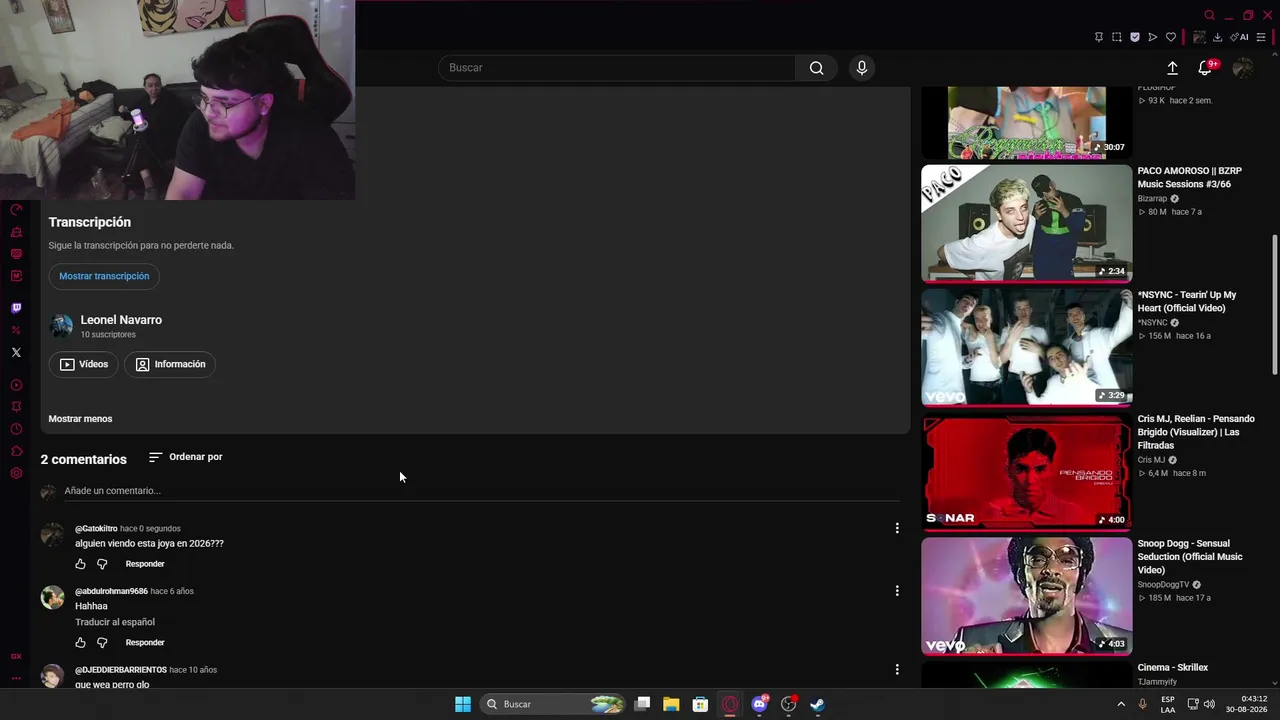
Task: Open the channel Vídeos button
Action: click(x=83, y=365)
